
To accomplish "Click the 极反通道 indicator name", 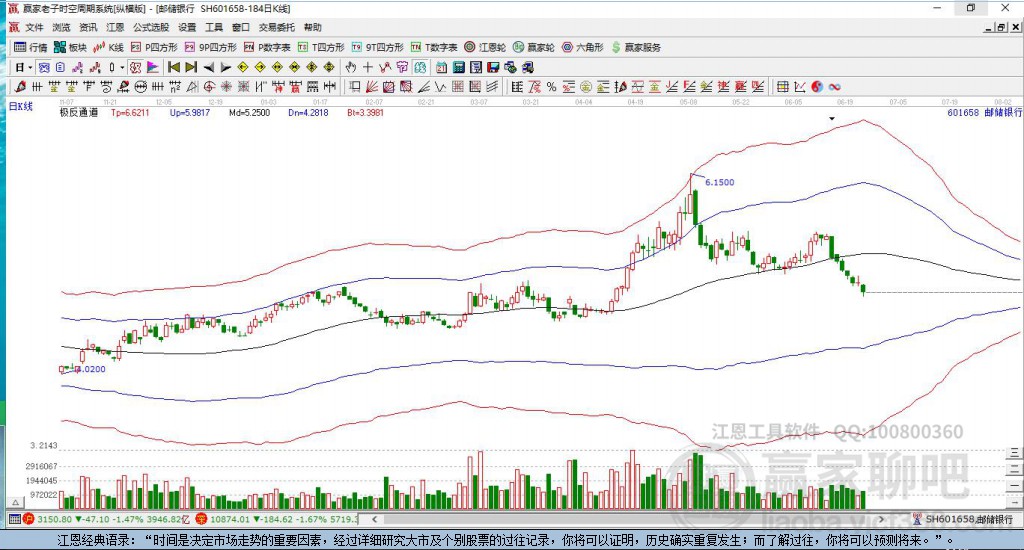I will click(x=79, y=112).
